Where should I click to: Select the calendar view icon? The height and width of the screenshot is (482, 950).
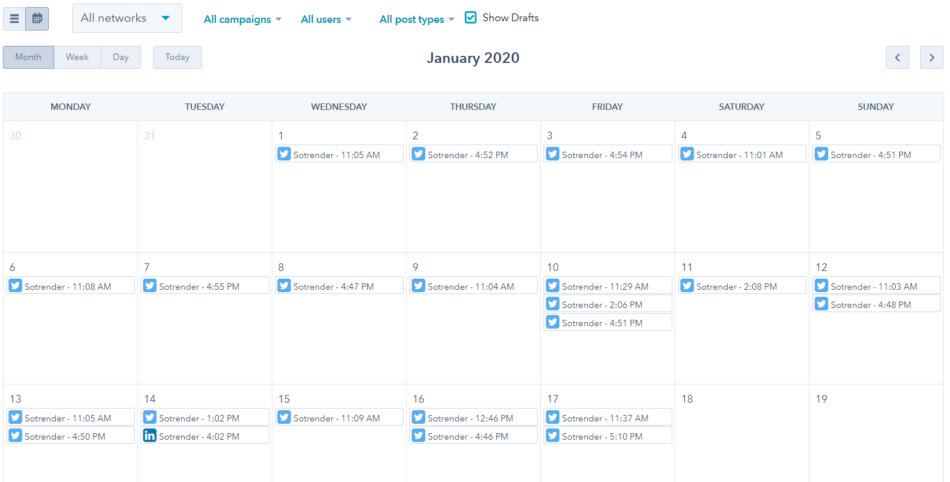37,18
